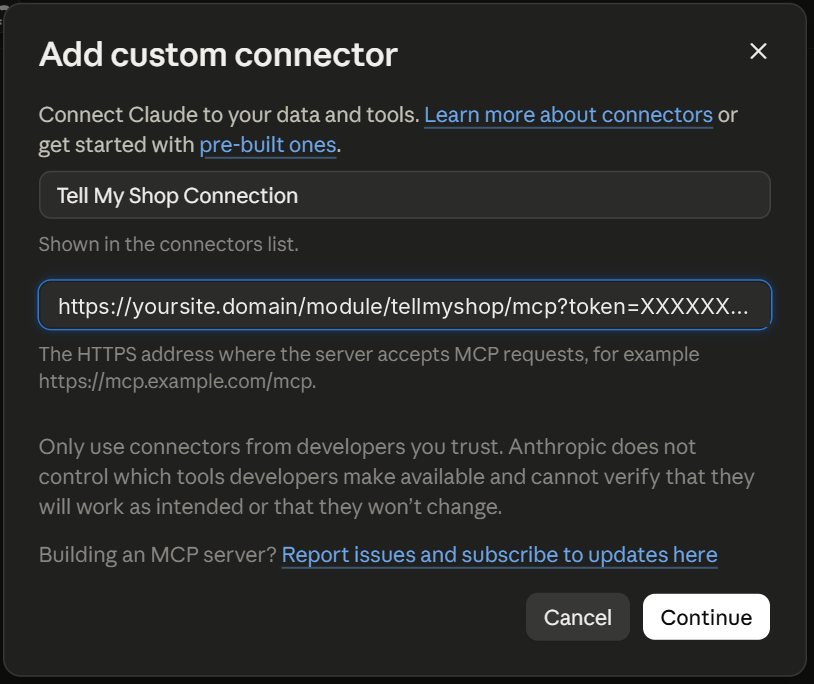
Task: Click the will work as intended warning line
Action: pos(270,507)
